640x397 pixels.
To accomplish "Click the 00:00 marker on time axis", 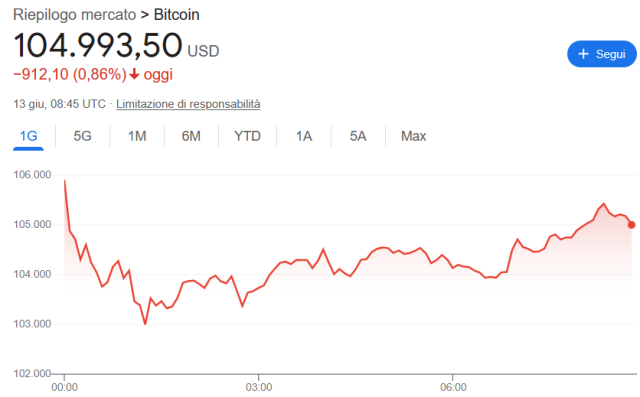I will tap(64, 387).
